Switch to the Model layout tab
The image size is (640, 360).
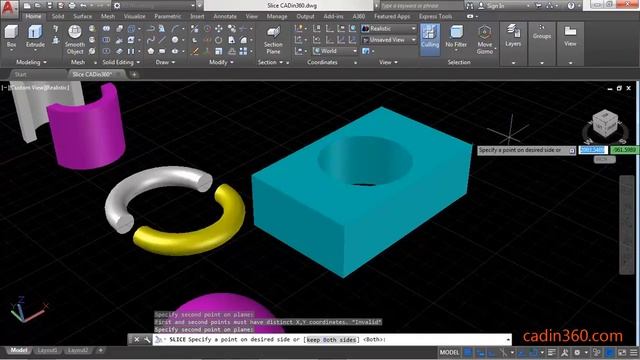tap(18, 350)
